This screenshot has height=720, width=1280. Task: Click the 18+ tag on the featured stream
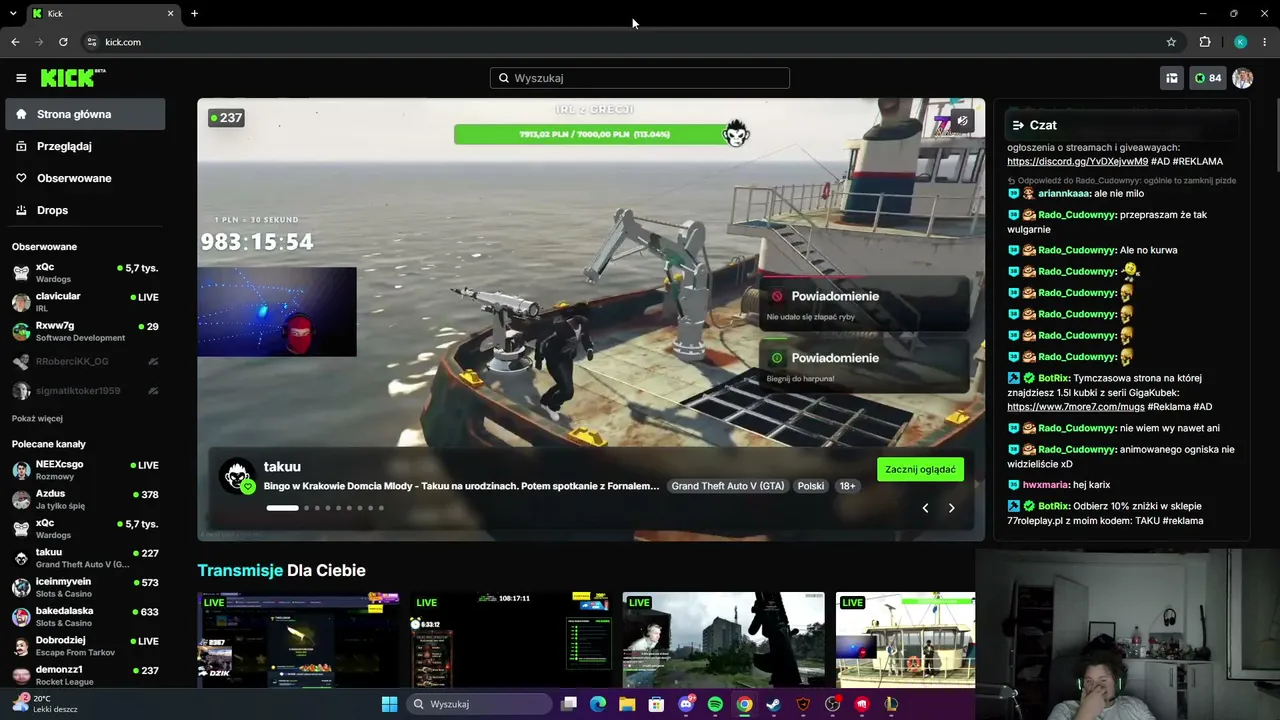click(847, 486)
